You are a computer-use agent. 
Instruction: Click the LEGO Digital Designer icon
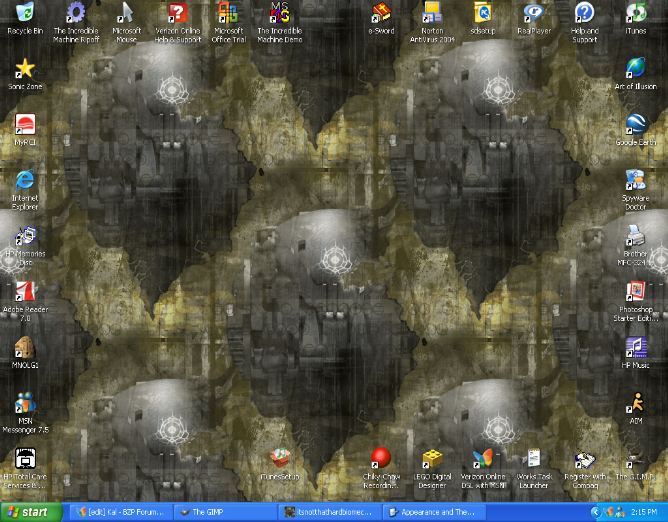(x=432, y=459)
